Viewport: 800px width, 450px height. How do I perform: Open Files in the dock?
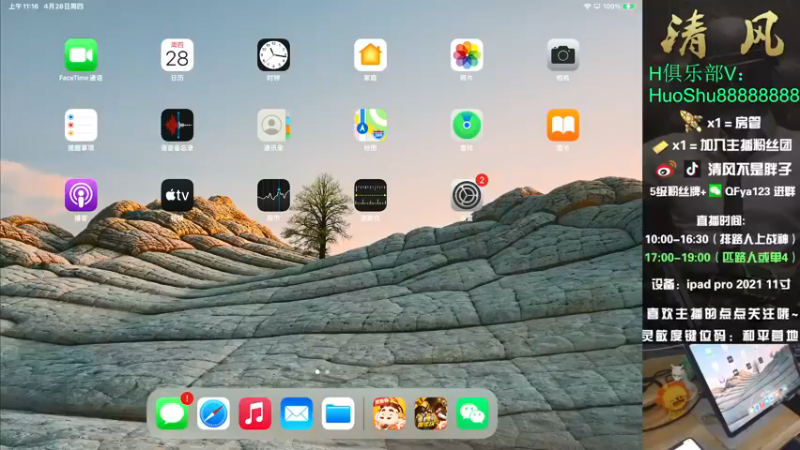[x=338, y=413]
